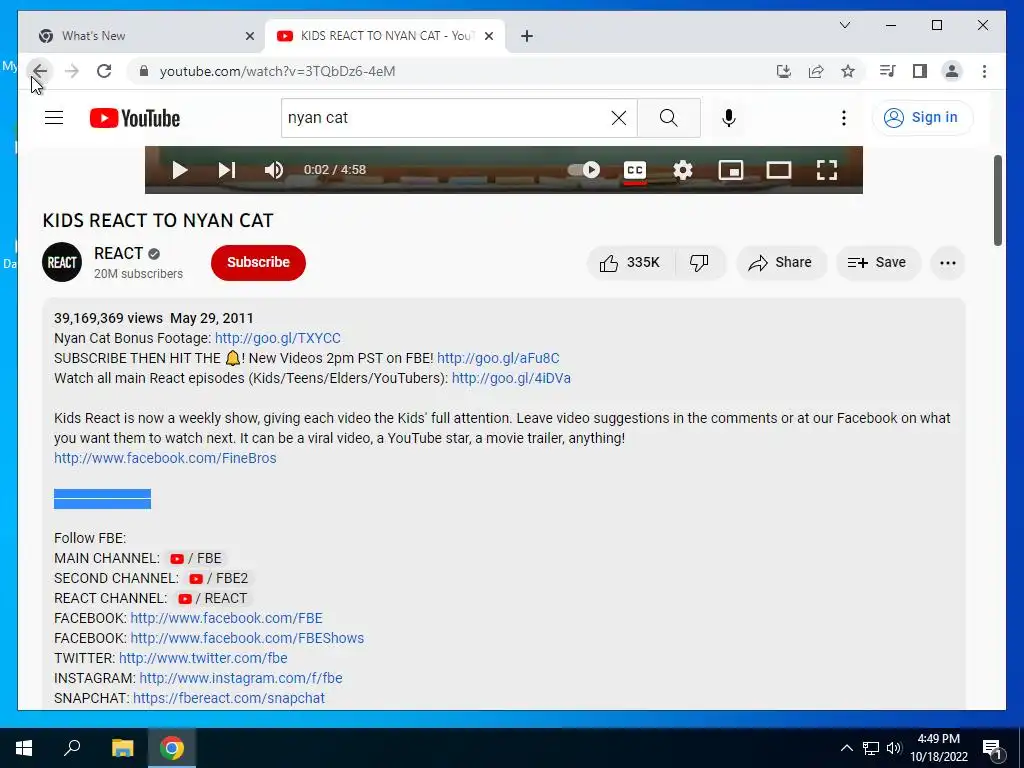The image size is (1024, 768).
Task: Open YouTube settings three-dot menu beside Sign in
Action: [x=844, y=118]
